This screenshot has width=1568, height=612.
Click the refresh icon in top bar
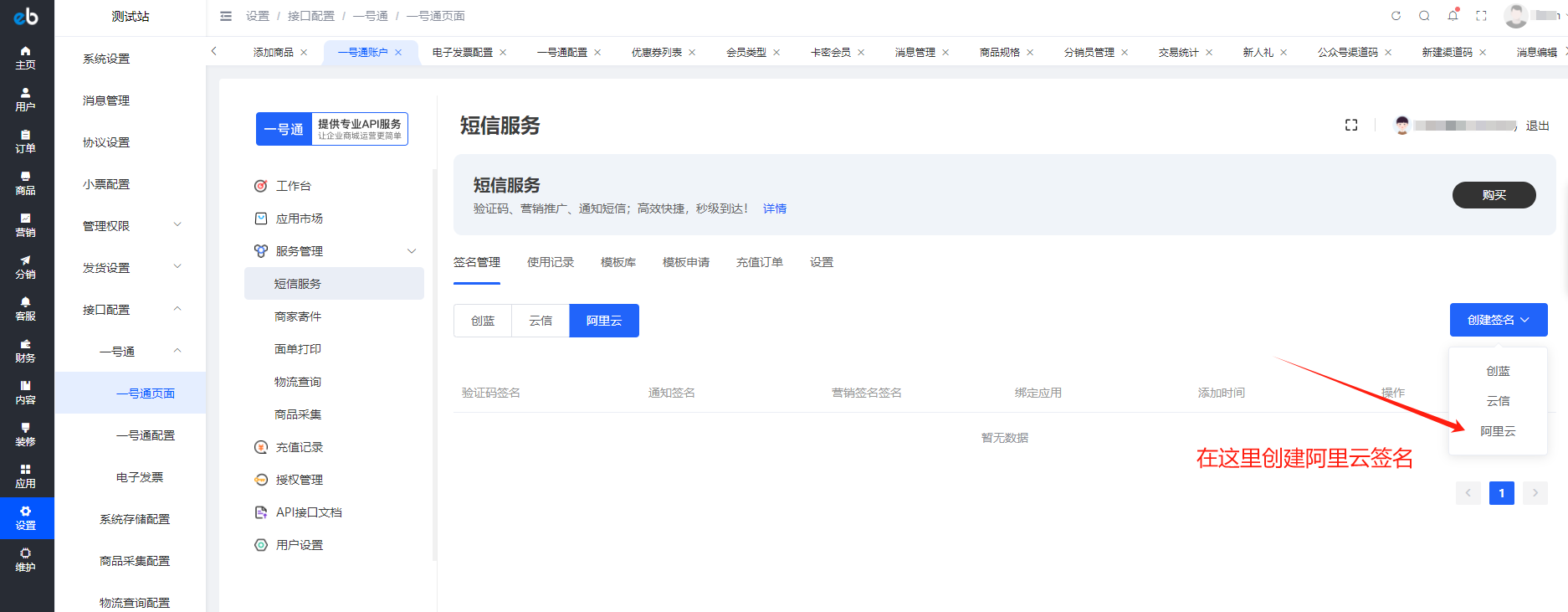1396,16
